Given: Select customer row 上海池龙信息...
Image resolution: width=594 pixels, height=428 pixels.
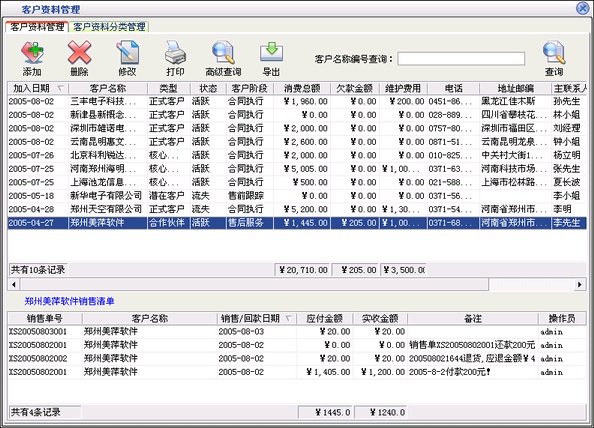Looking at the screenshot, I should [x=297, y=182].
